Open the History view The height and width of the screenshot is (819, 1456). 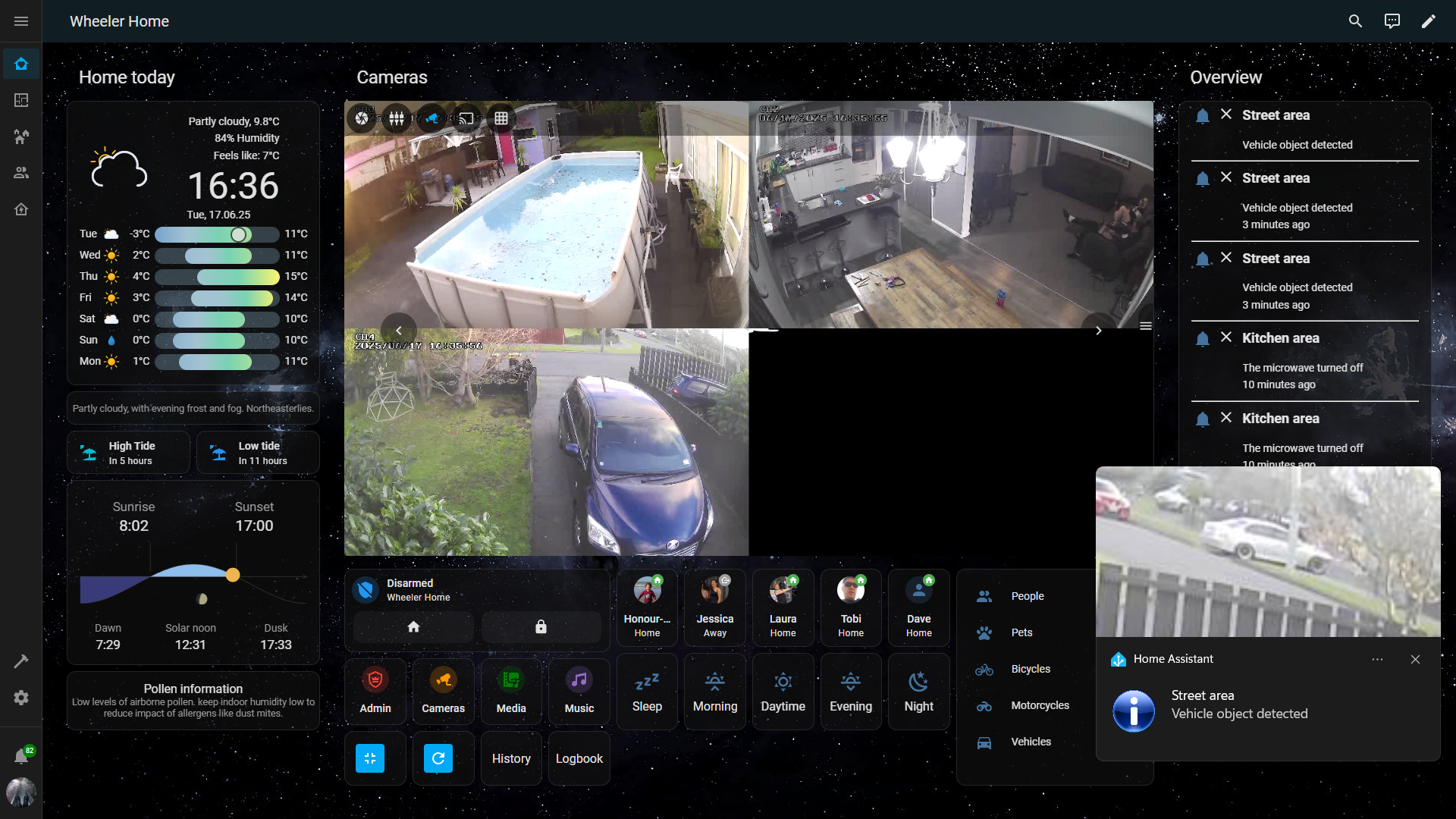(x=510, y=758)
